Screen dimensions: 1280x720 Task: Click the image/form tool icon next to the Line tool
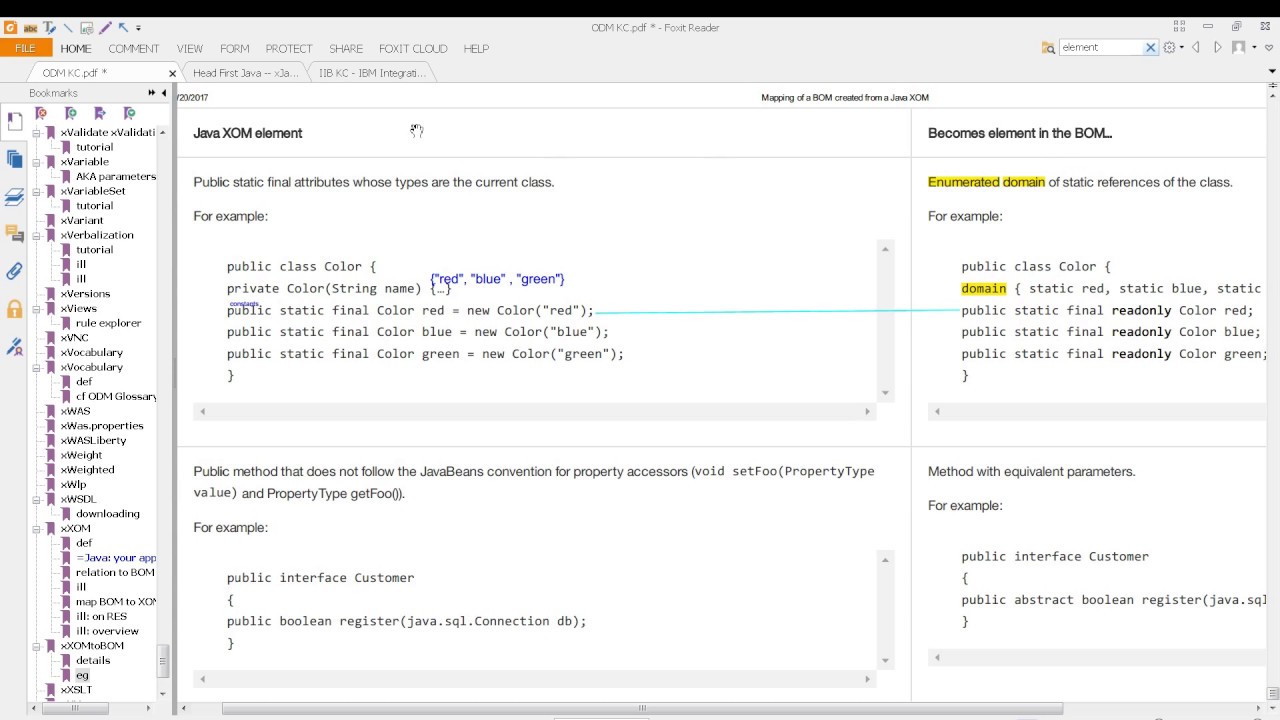(86, 28)
